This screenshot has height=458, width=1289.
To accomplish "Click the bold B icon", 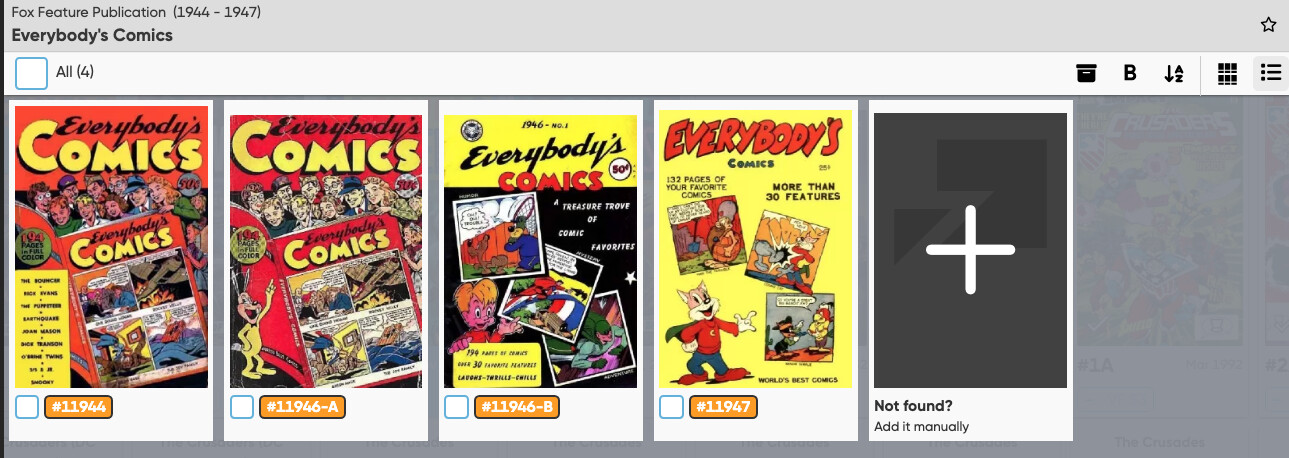I will (1130, 73).
